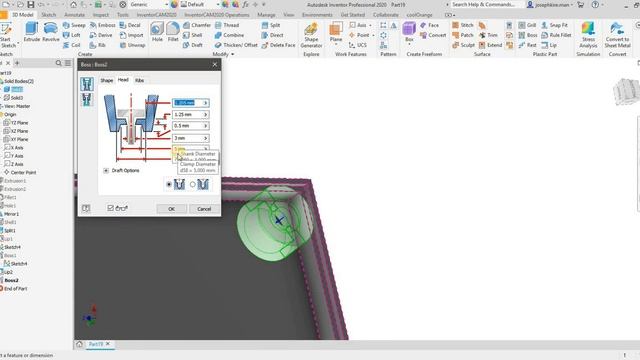Select the first head style radio button
640x360 pixels.
169,184
